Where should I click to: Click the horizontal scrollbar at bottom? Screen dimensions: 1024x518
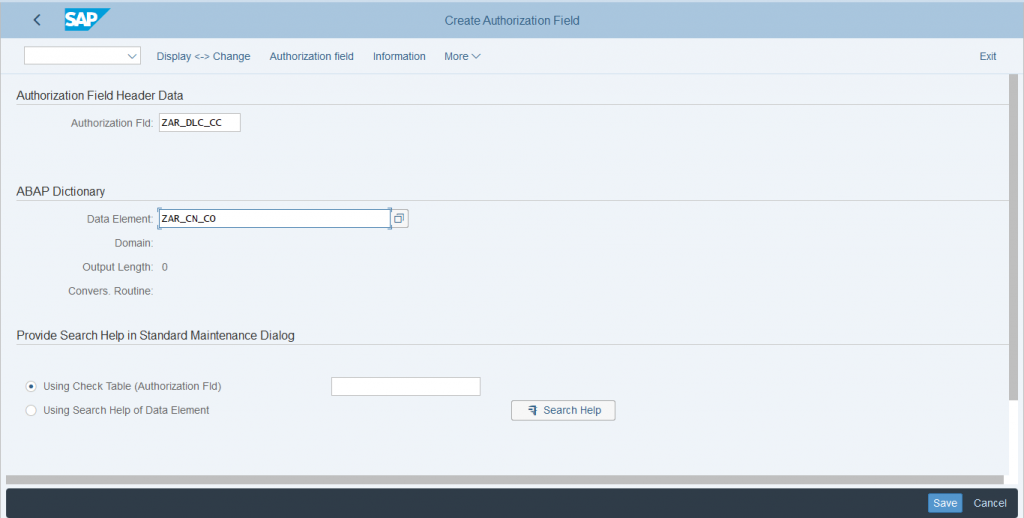[x=504, y=480]
